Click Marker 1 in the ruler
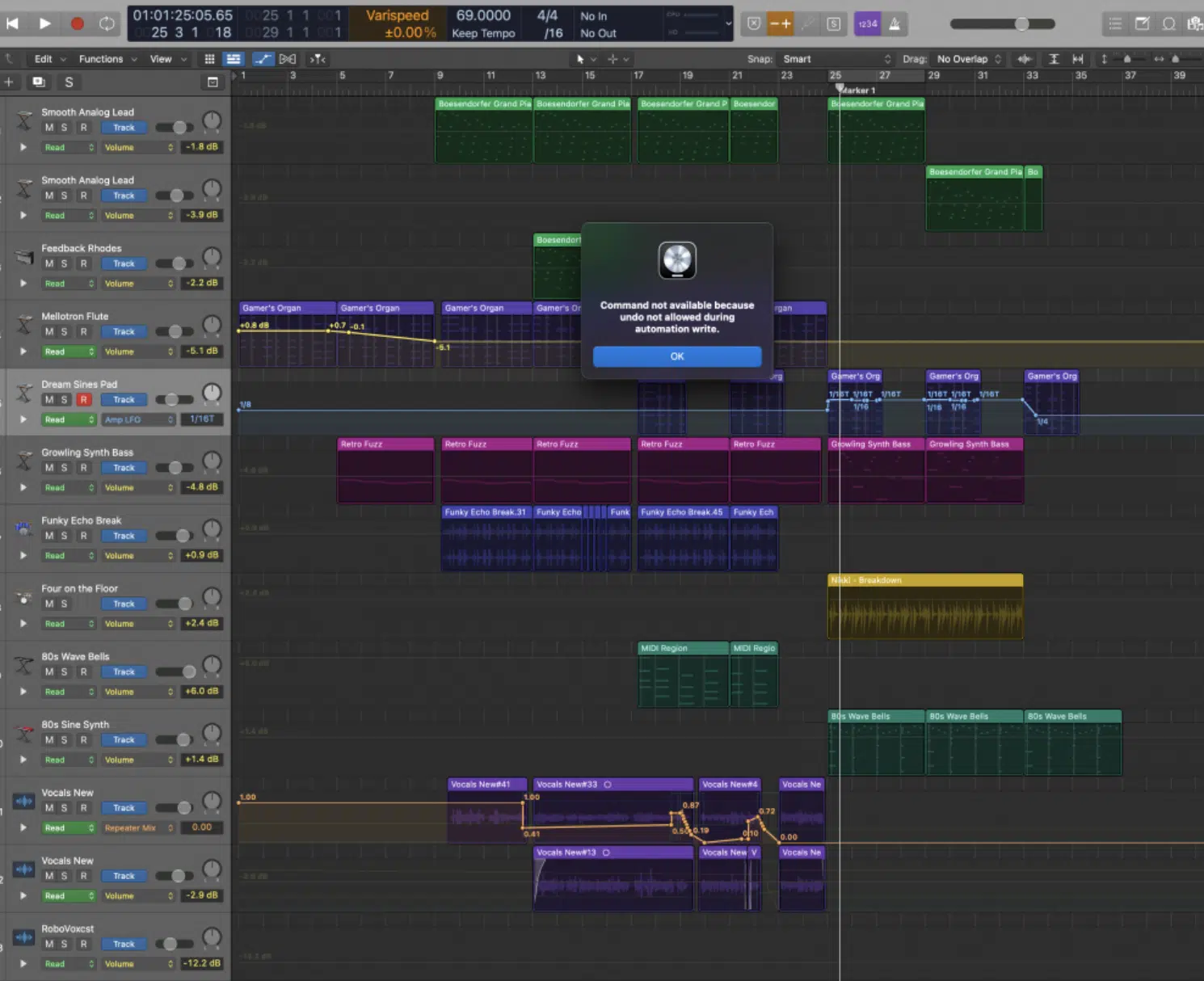 point(858,91)
